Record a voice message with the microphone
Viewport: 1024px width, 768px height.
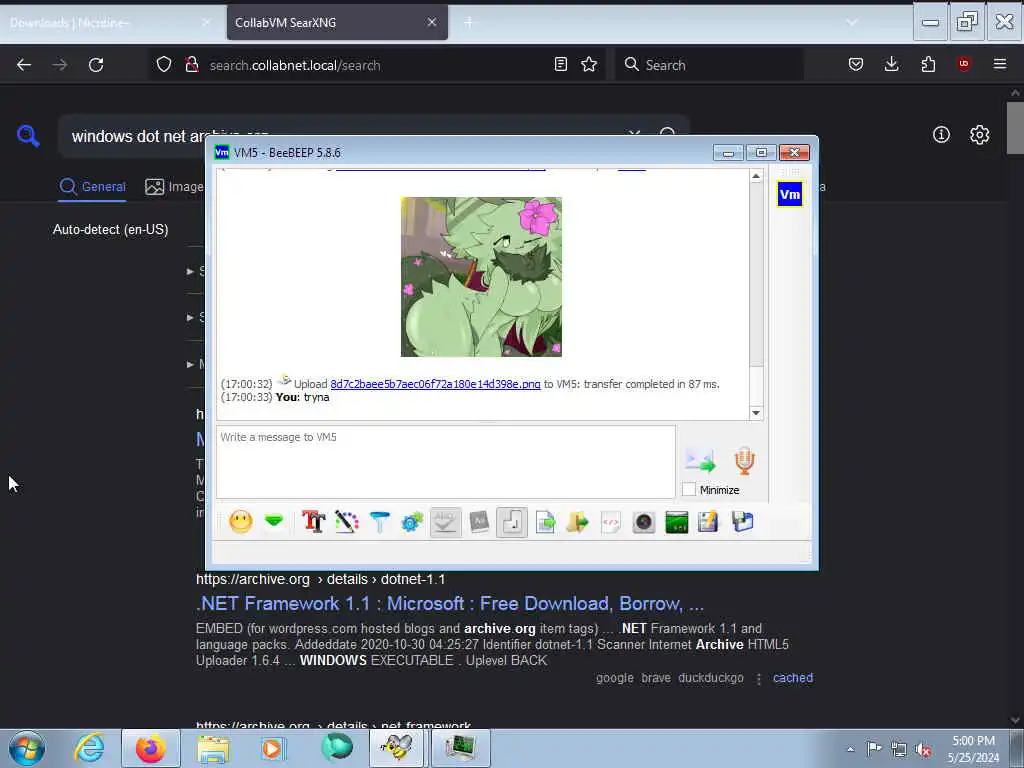(744, 460)
